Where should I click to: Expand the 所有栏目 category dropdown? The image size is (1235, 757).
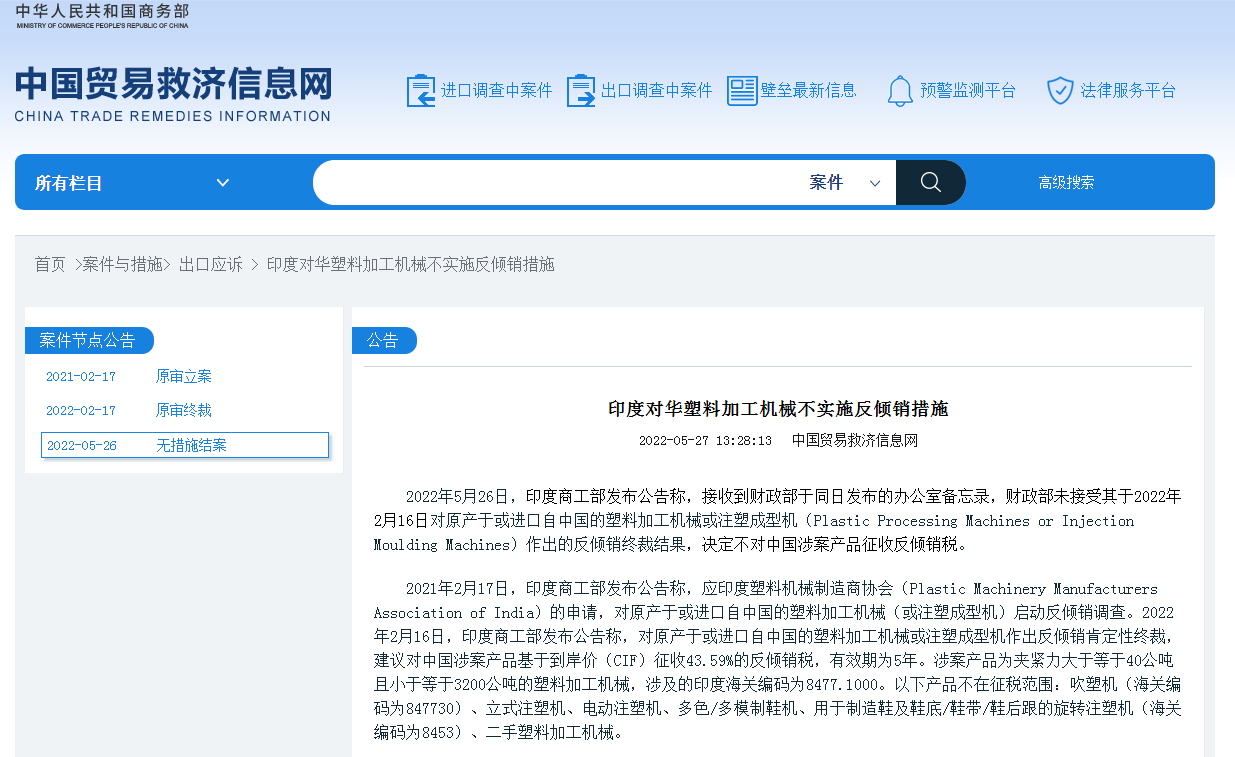(x=133, y=183)
